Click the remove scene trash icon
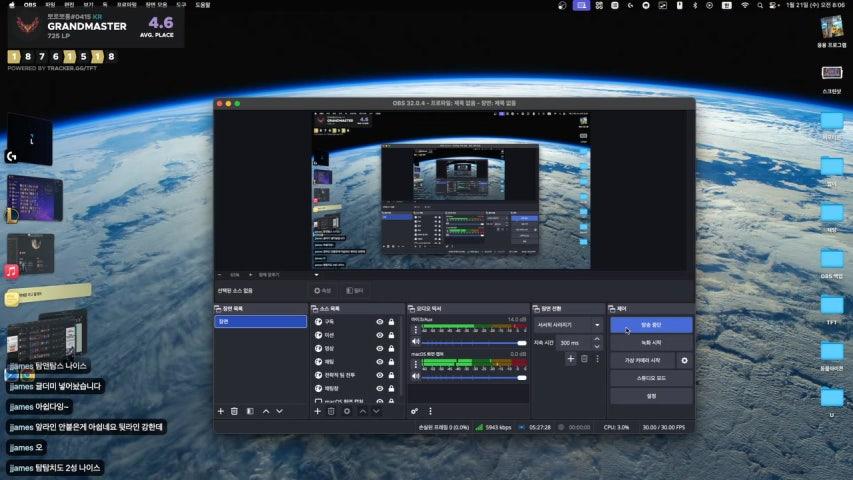The width and height of the screenshot is (853, 480). coord(235,411)
